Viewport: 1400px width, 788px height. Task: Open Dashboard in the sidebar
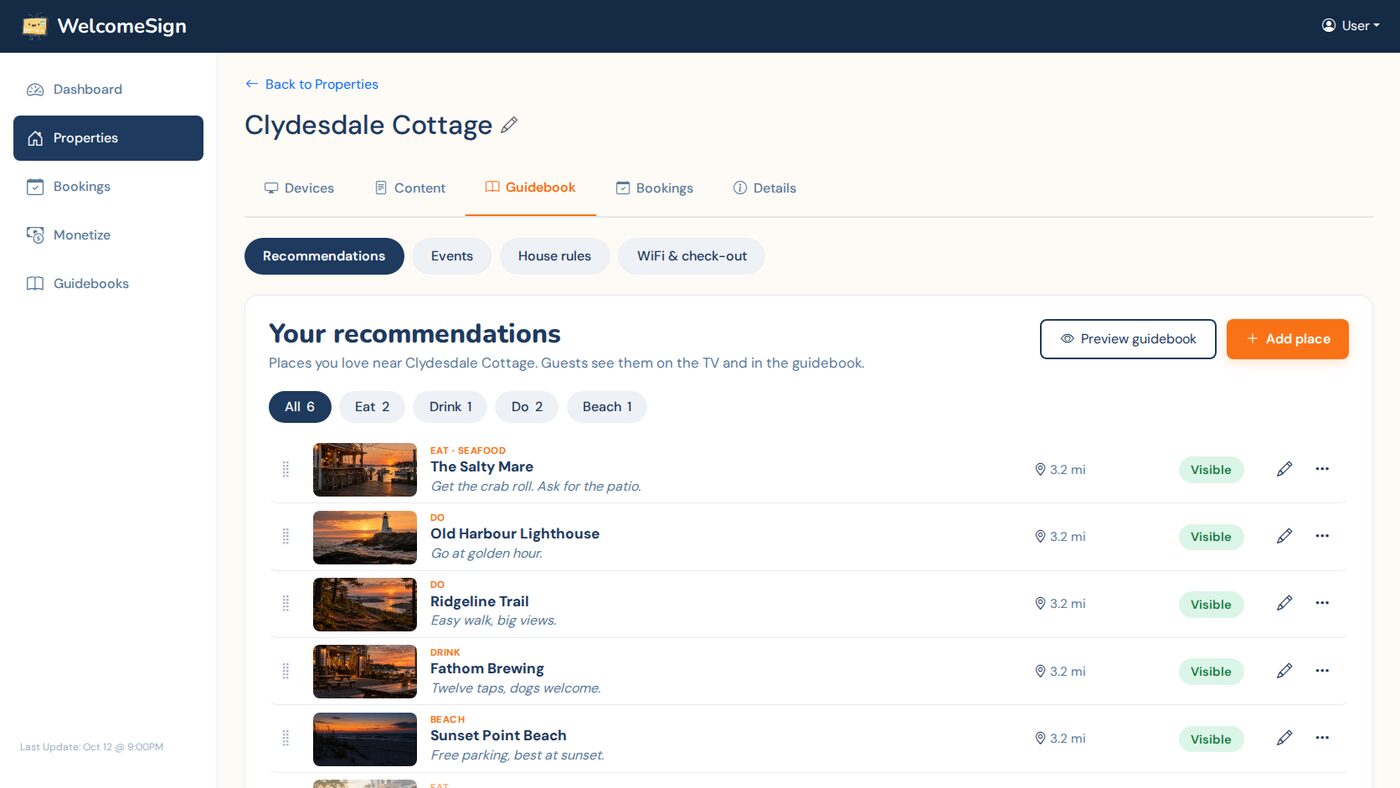pyautogui.click(x=108, y=89)
